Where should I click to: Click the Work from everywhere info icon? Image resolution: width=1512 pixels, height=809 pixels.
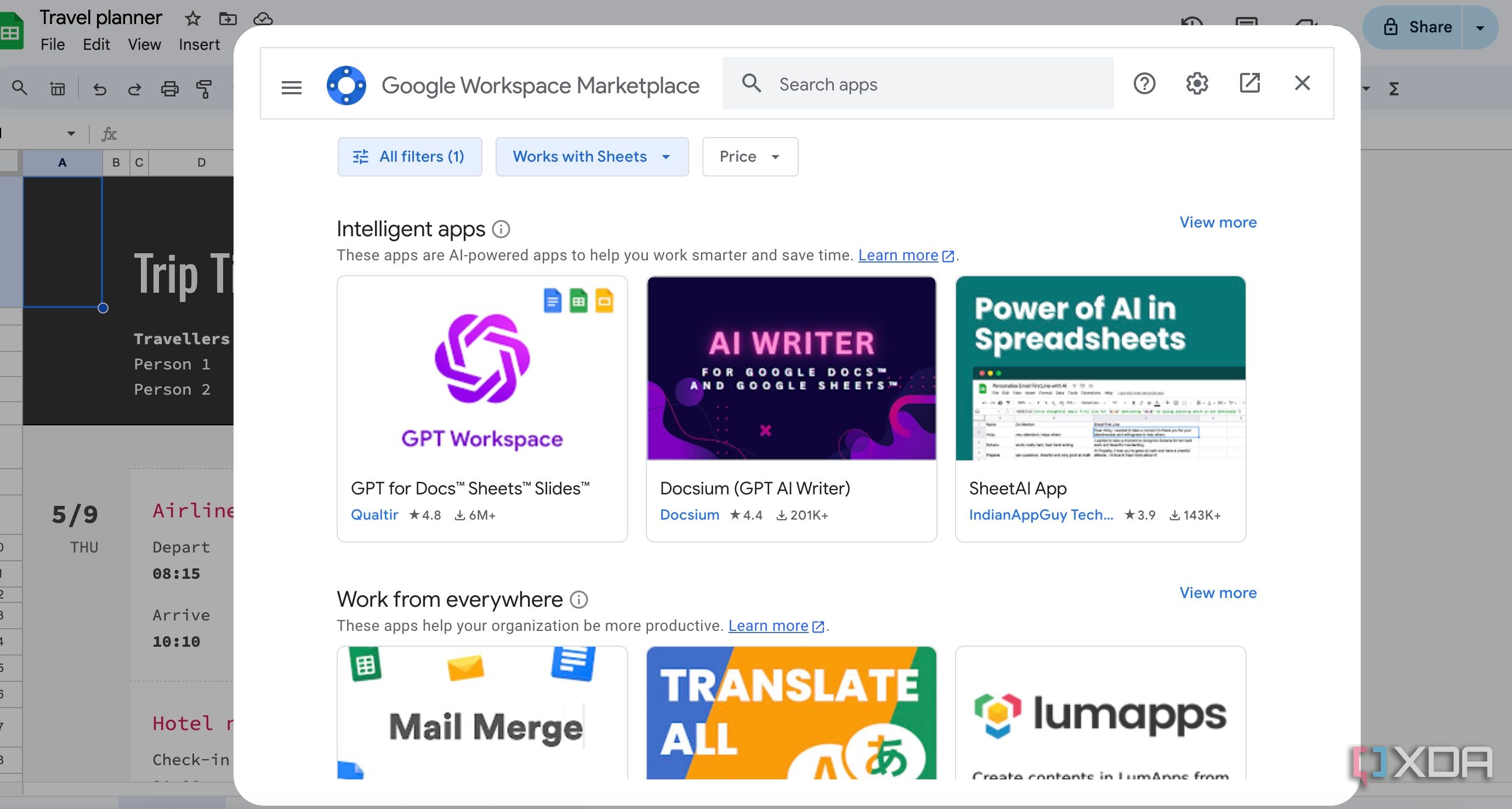(x=579, y=600)
